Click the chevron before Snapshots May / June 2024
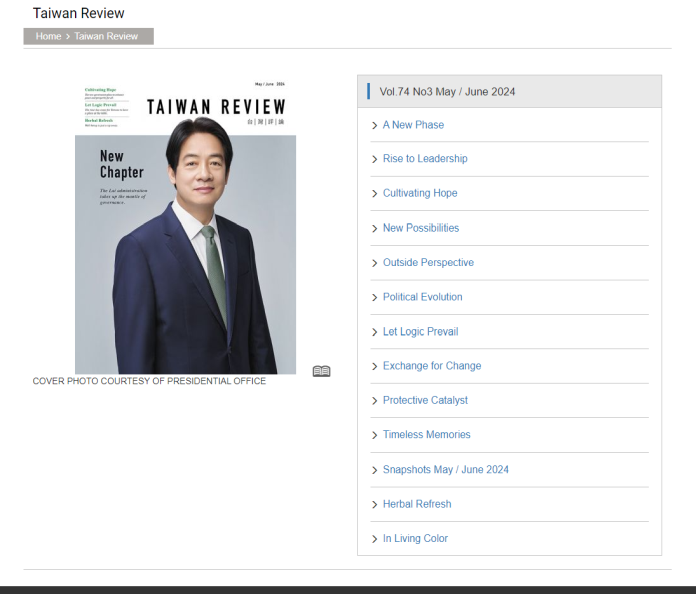This screenshot has width=696, height=594. pyautogui.click(x=375, y=470)
